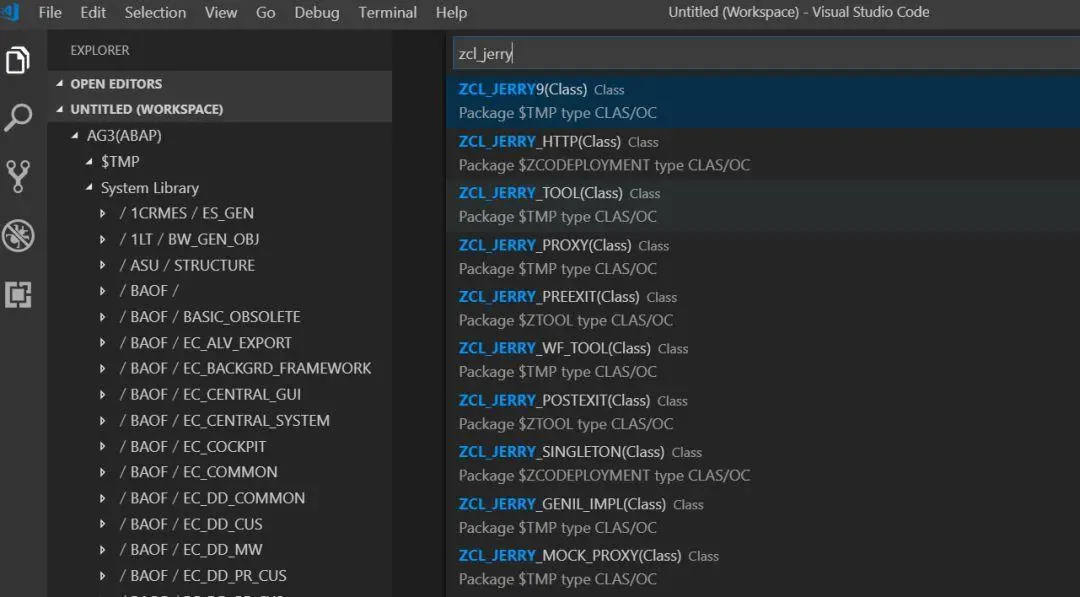Pick ZCL_JERRY_SINGLETON(Class) from results
The image size is (1080, 597).
click(x=763, y=463)
